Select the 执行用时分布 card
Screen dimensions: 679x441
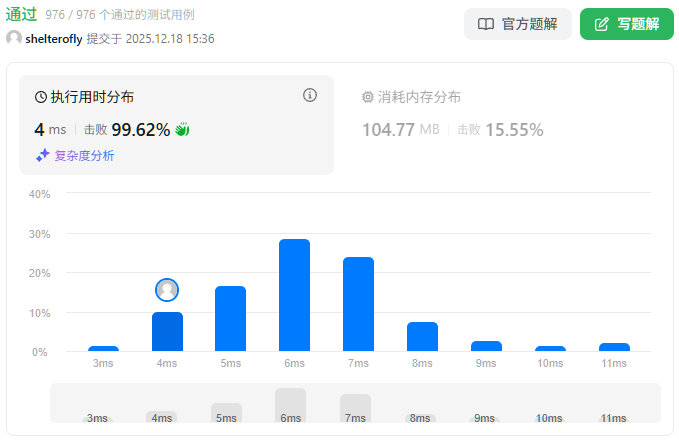pos(176,125)
